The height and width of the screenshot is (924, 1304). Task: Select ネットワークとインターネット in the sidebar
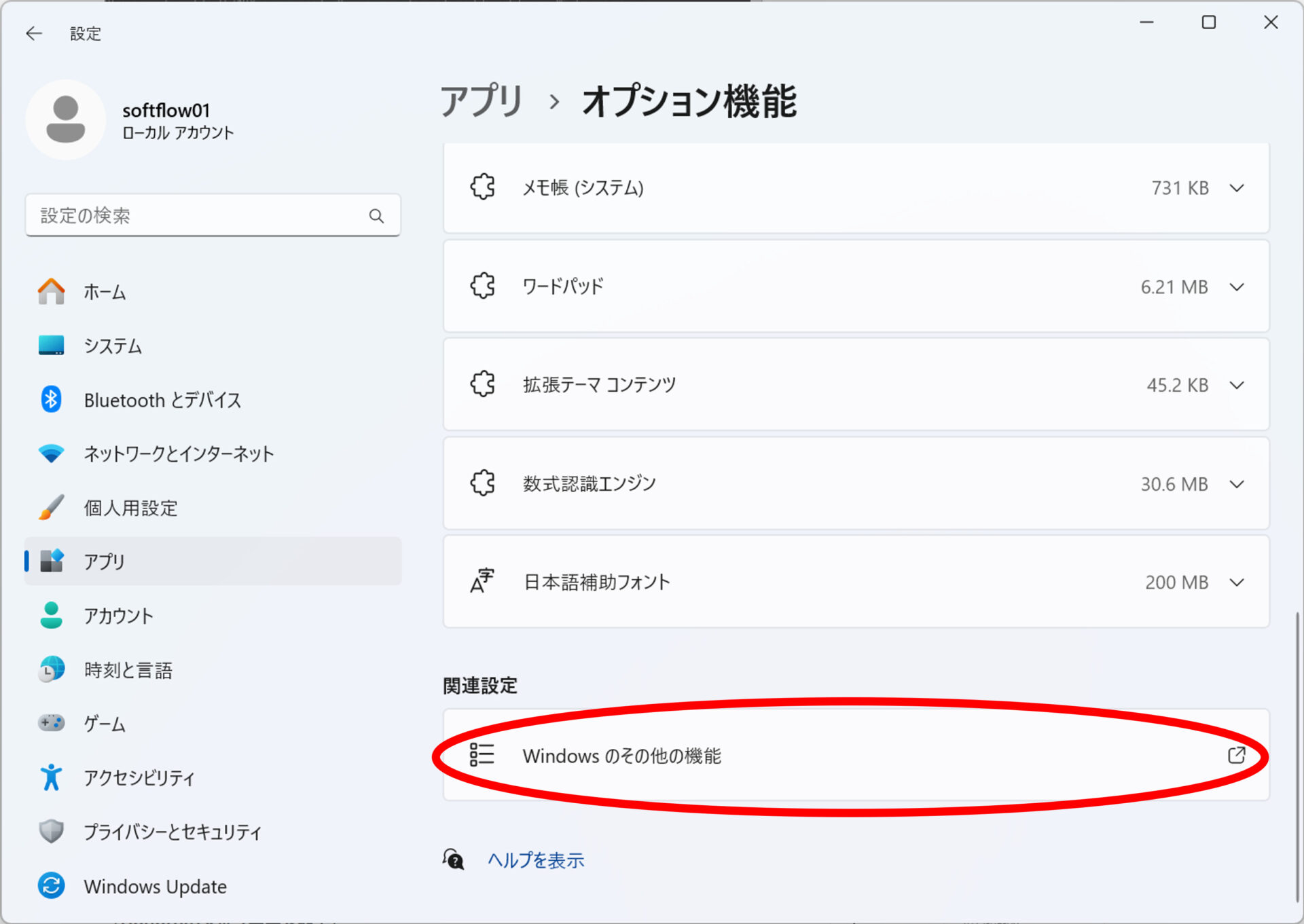click(213, 454)
